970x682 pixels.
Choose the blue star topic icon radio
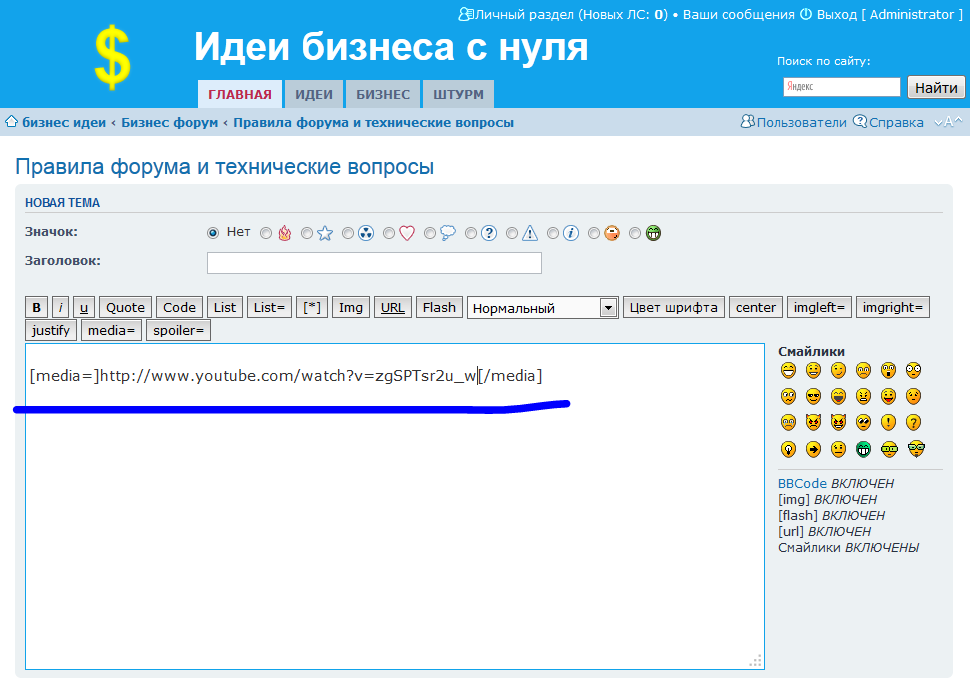tap(307, 234)
